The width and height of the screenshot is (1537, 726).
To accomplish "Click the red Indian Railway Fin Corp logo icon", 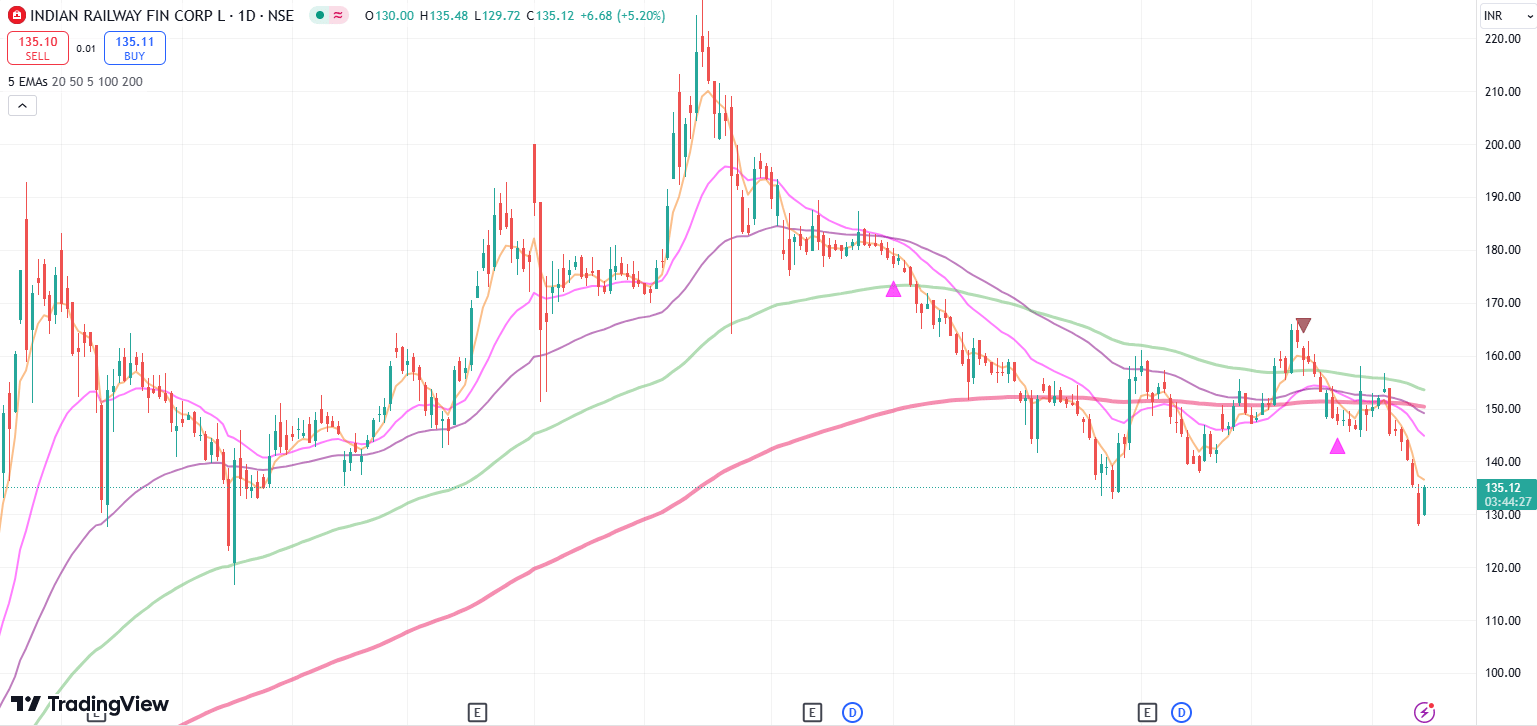I will (x=17, y=16).
